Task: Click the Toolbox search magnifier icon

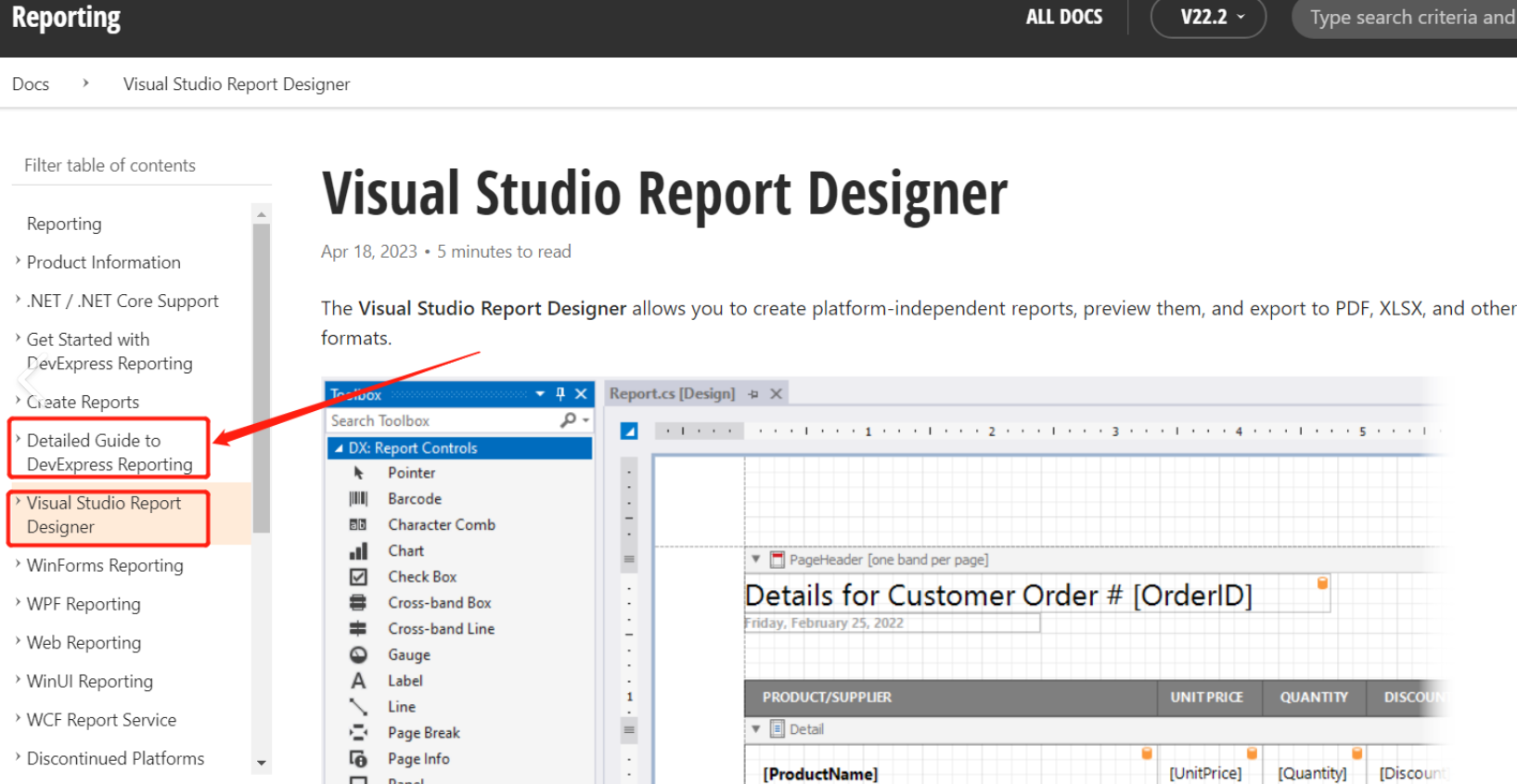Action: tap(568, 420)
